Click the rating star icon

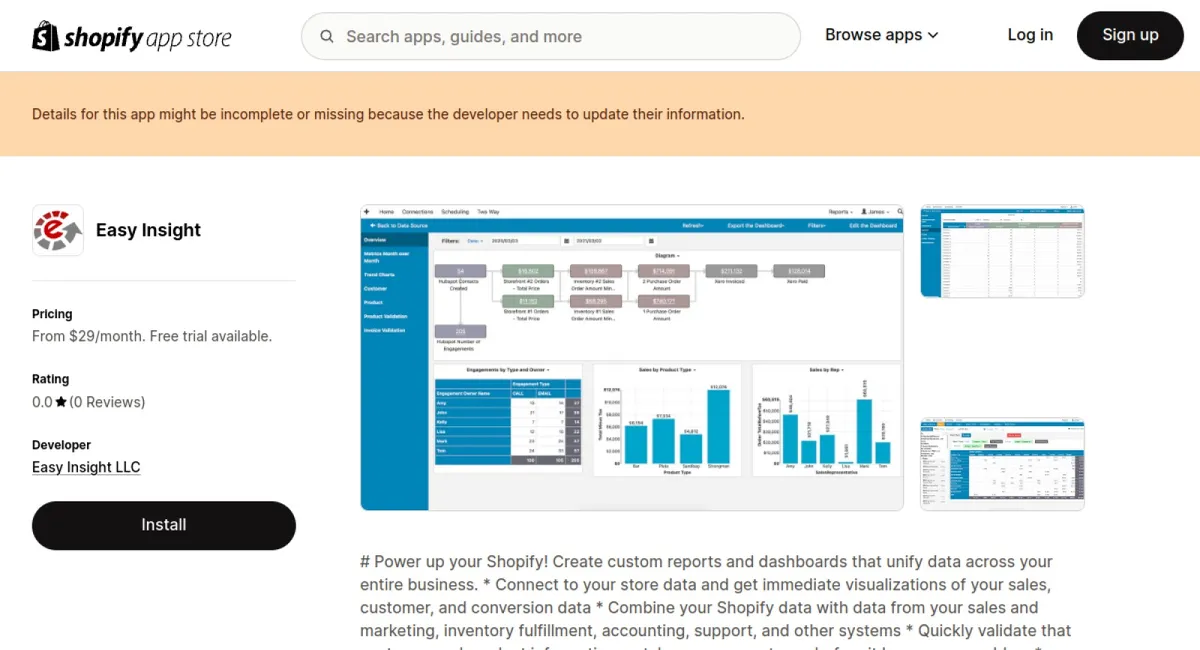click(61, 402)
